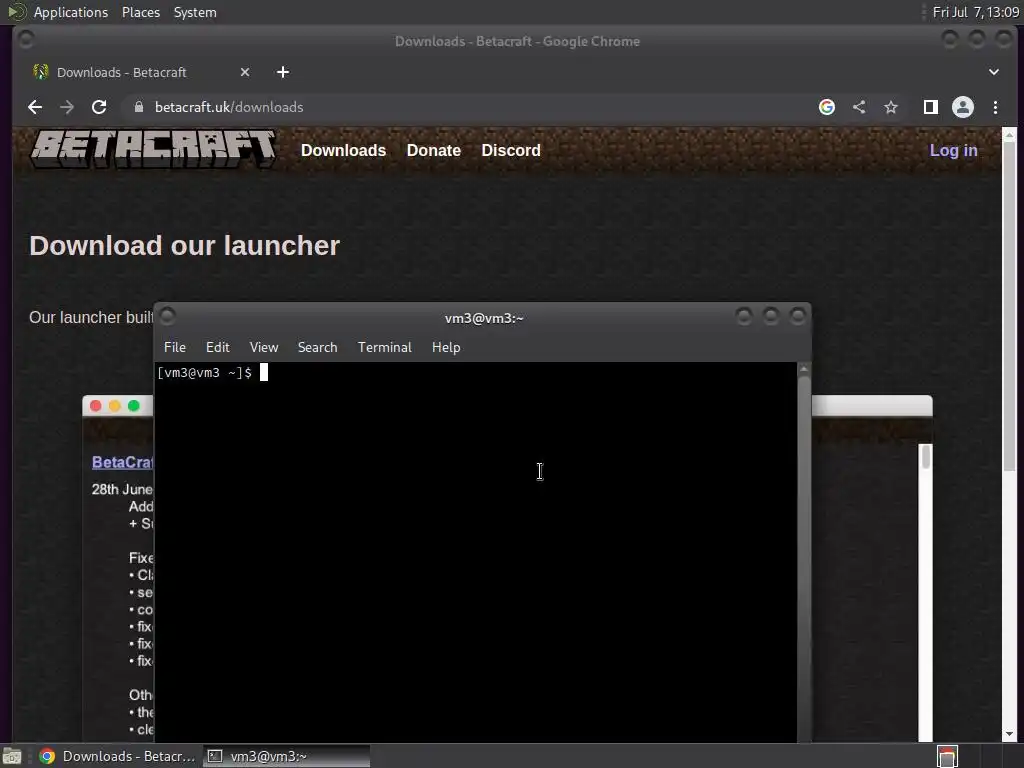
Task: Click the Chrome window menu button
Action: pos(26,40)
